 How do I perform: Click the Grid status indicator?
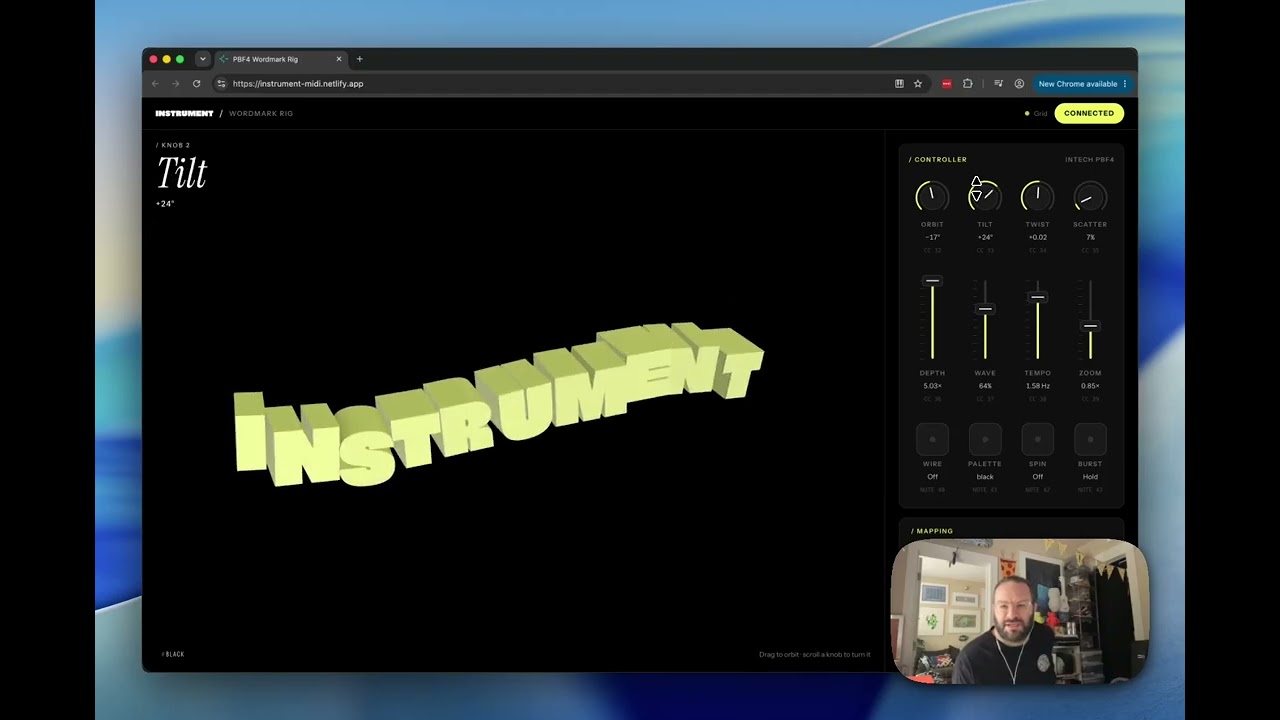[x=1036, y=113]
